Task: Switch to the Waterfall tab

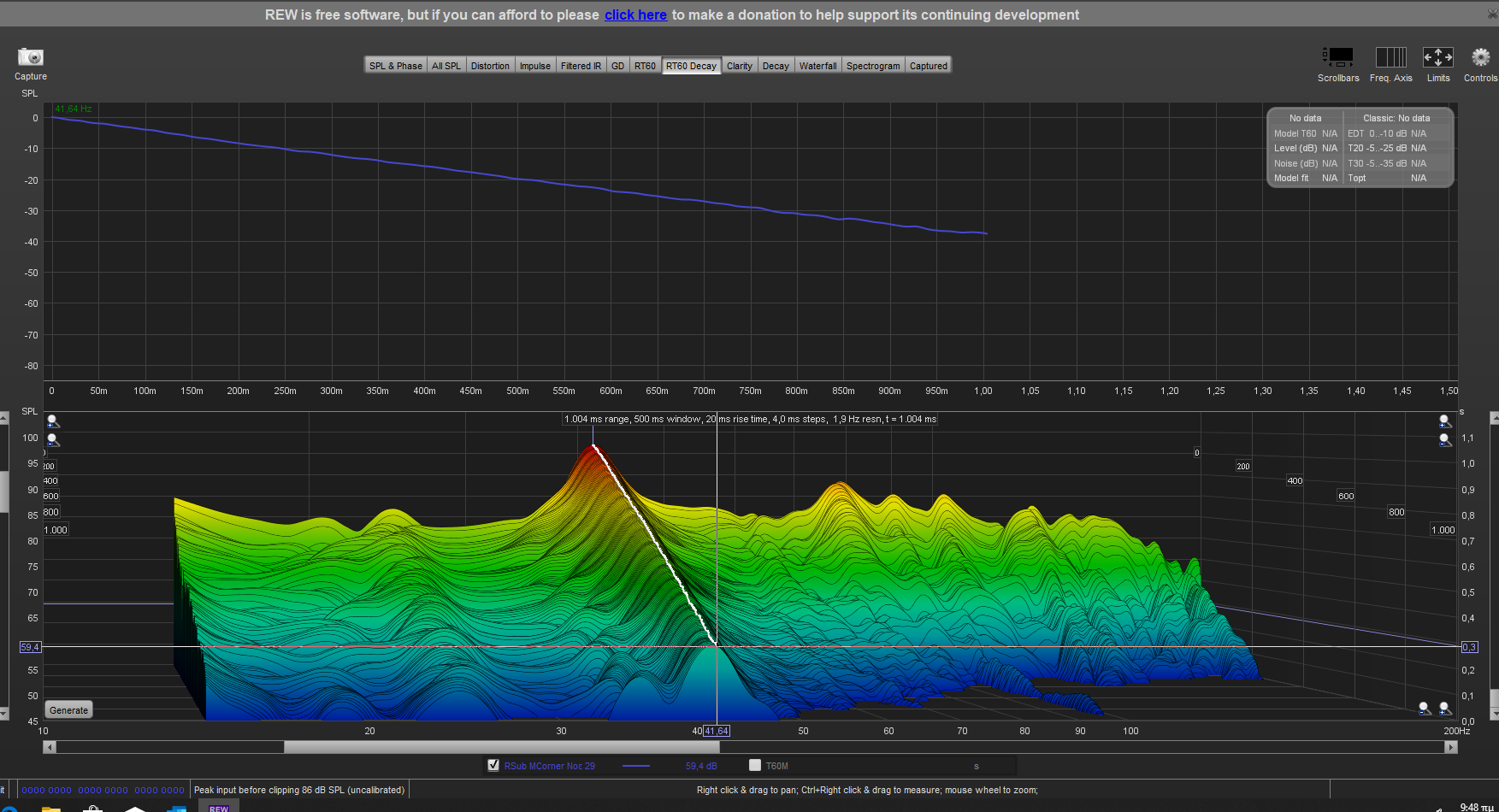Action: 817,66
